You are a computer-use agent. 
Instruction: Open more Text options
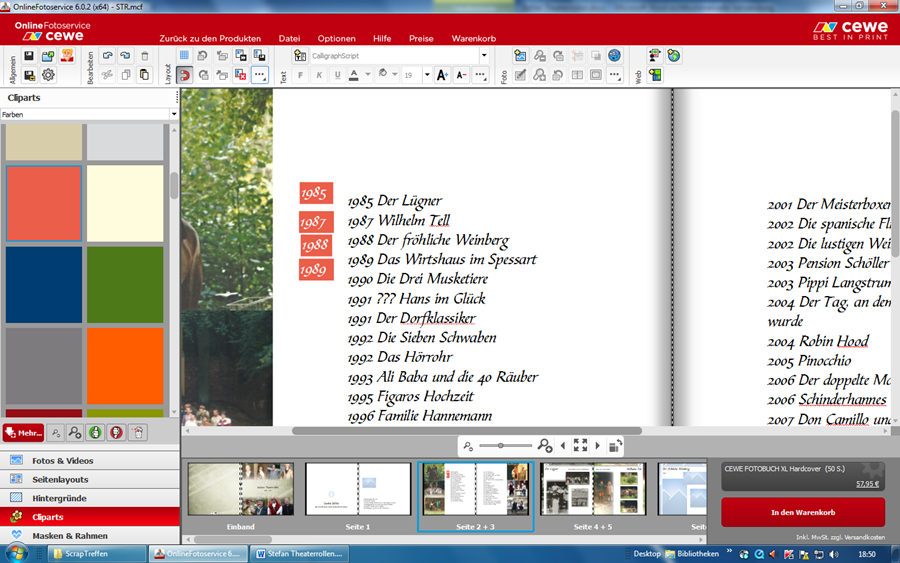pos(480,75)
